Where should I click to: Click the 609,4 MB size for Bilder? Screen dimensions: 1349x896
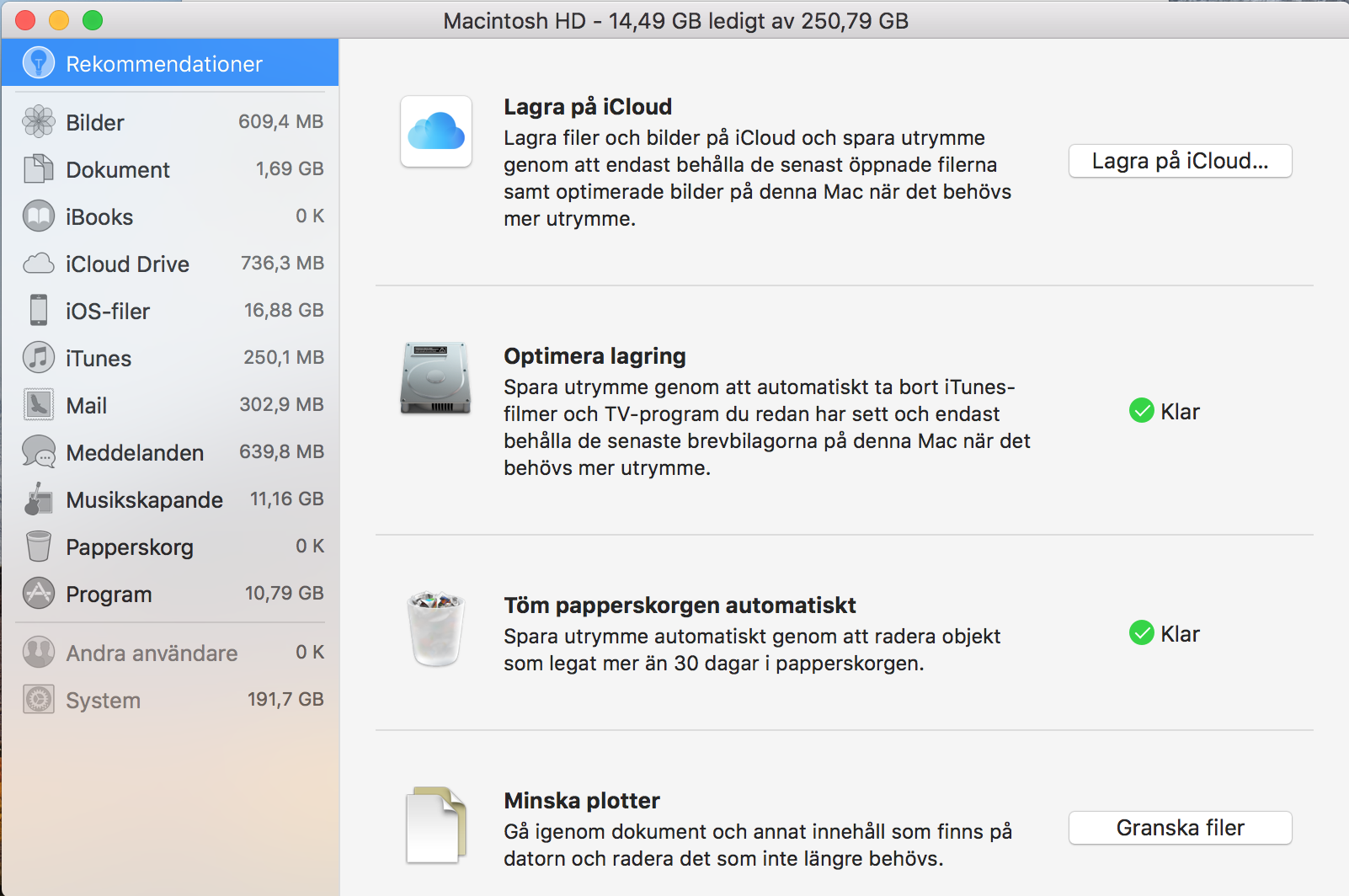tap(281, 121)
